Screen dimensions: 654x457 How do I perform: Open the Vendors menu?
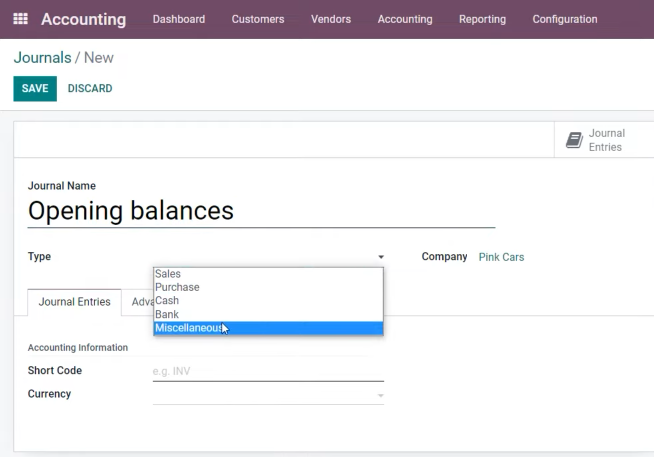[x=331, y=19]
